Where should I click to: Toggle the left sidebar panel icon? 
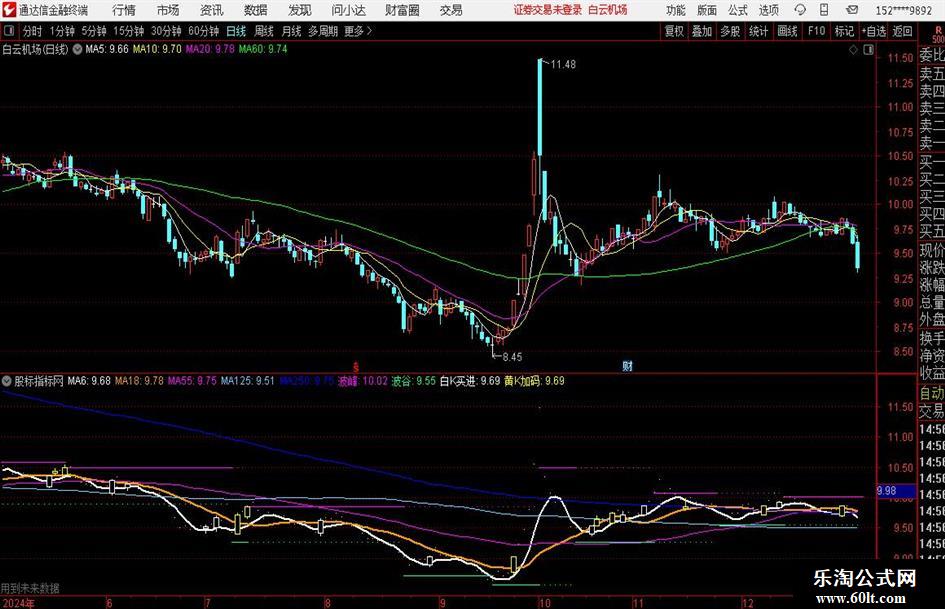pyautogui.click(x=8, y=31)
